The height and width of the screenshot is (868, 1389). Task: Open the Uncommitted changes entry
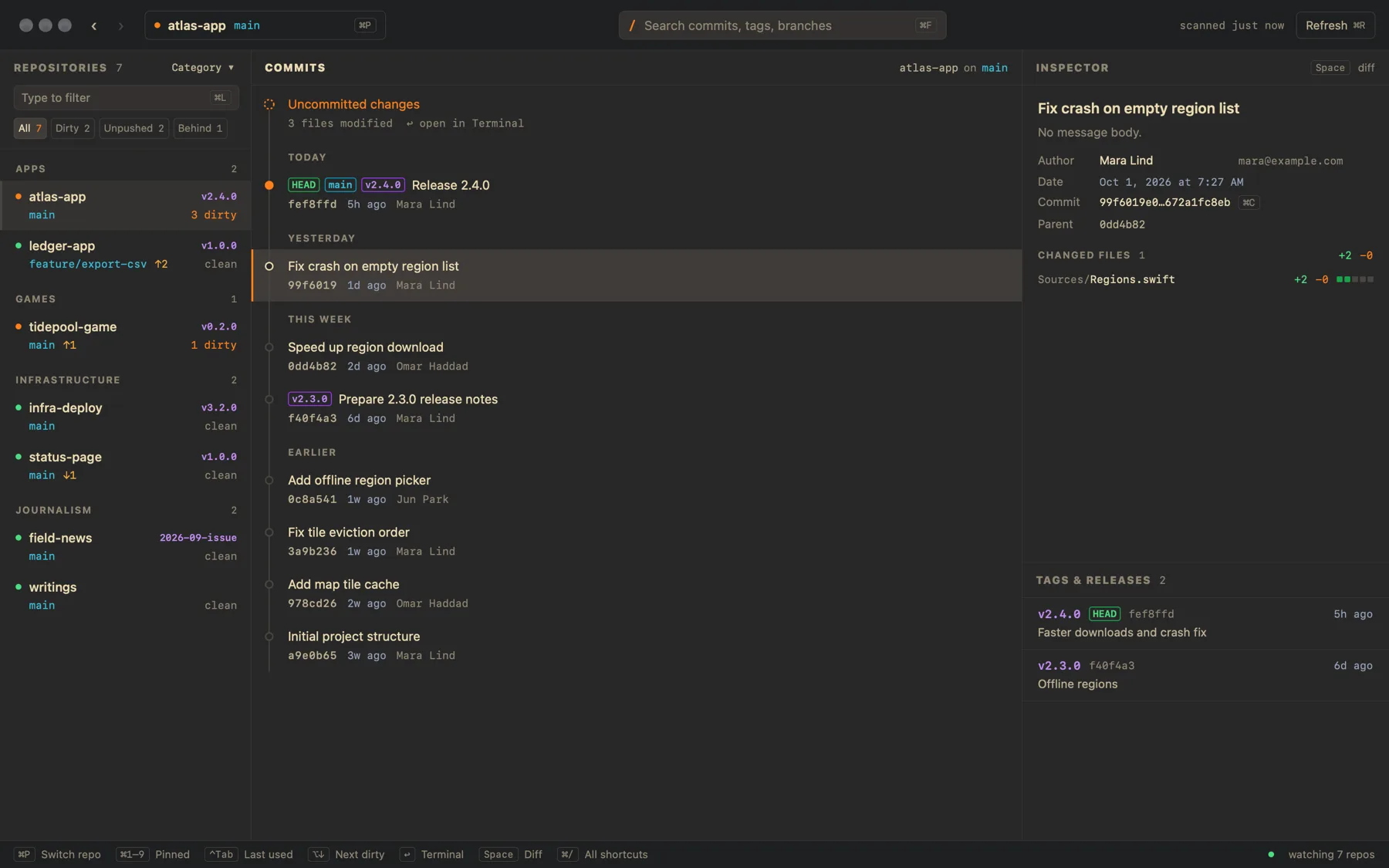tap(637, 113)
